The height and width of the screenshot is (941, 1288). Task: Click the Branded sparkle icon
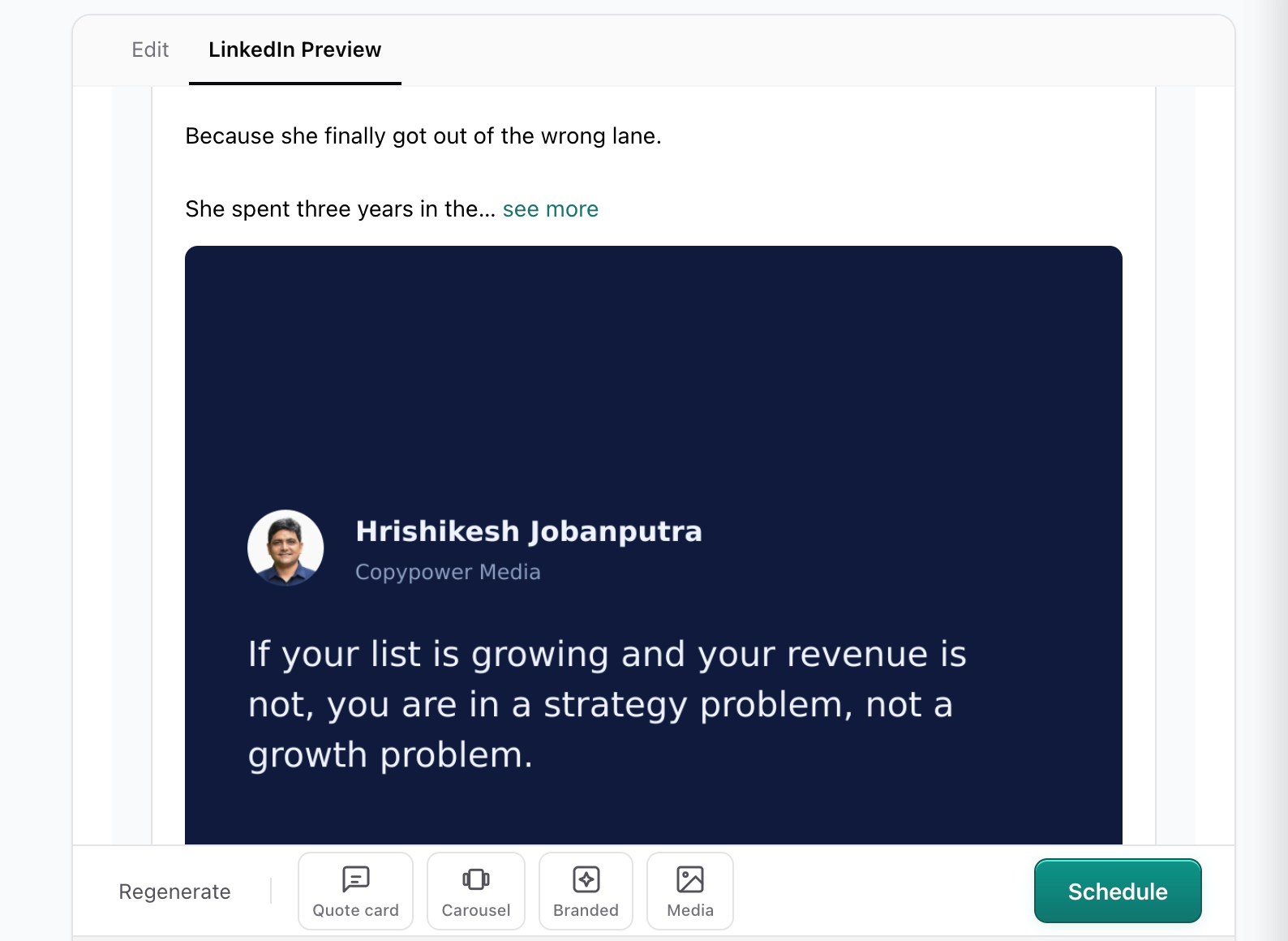click(586, 879)
